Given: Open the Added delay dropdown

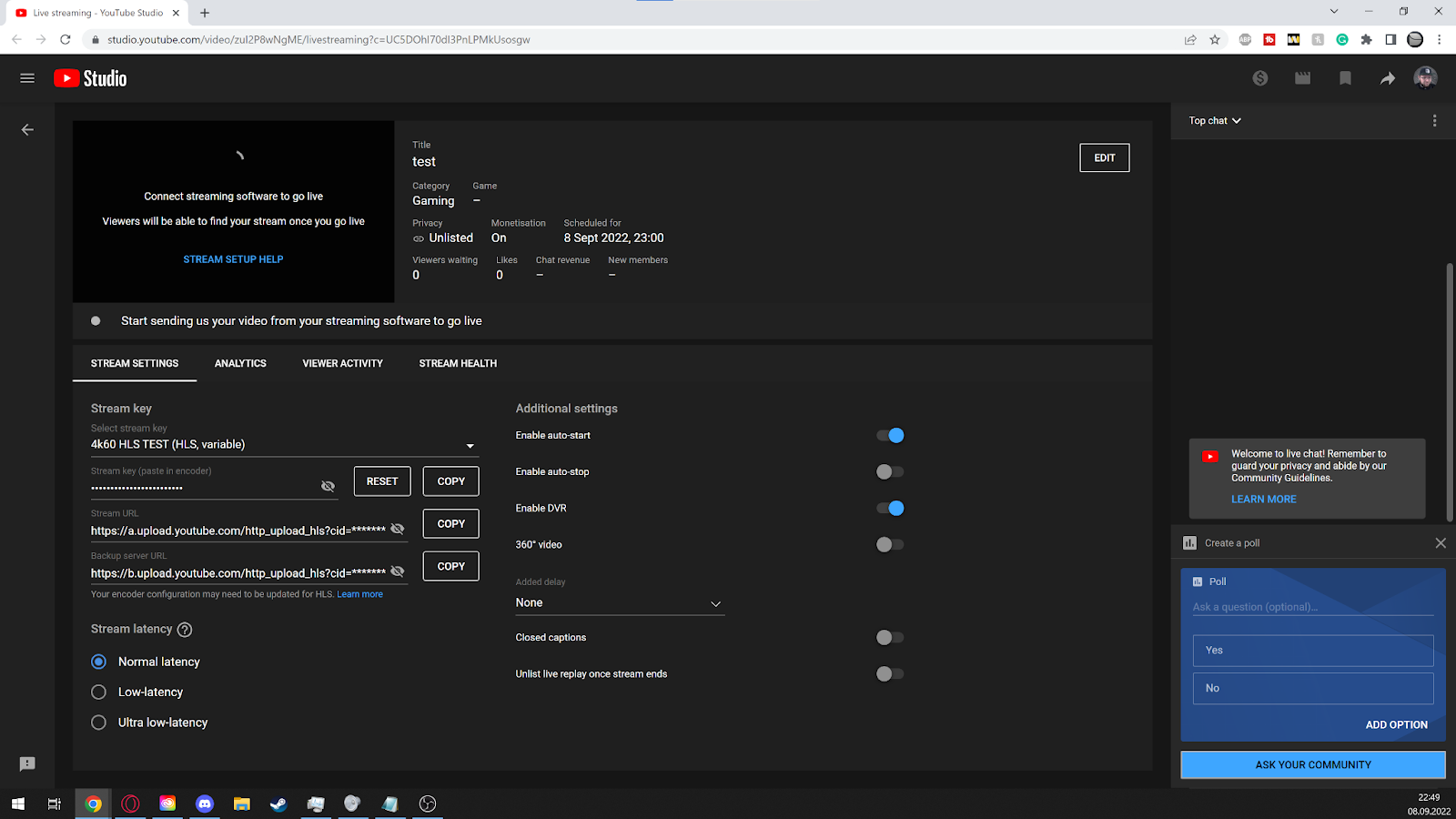Looking at the screenshot, I should tap(619, 603).
